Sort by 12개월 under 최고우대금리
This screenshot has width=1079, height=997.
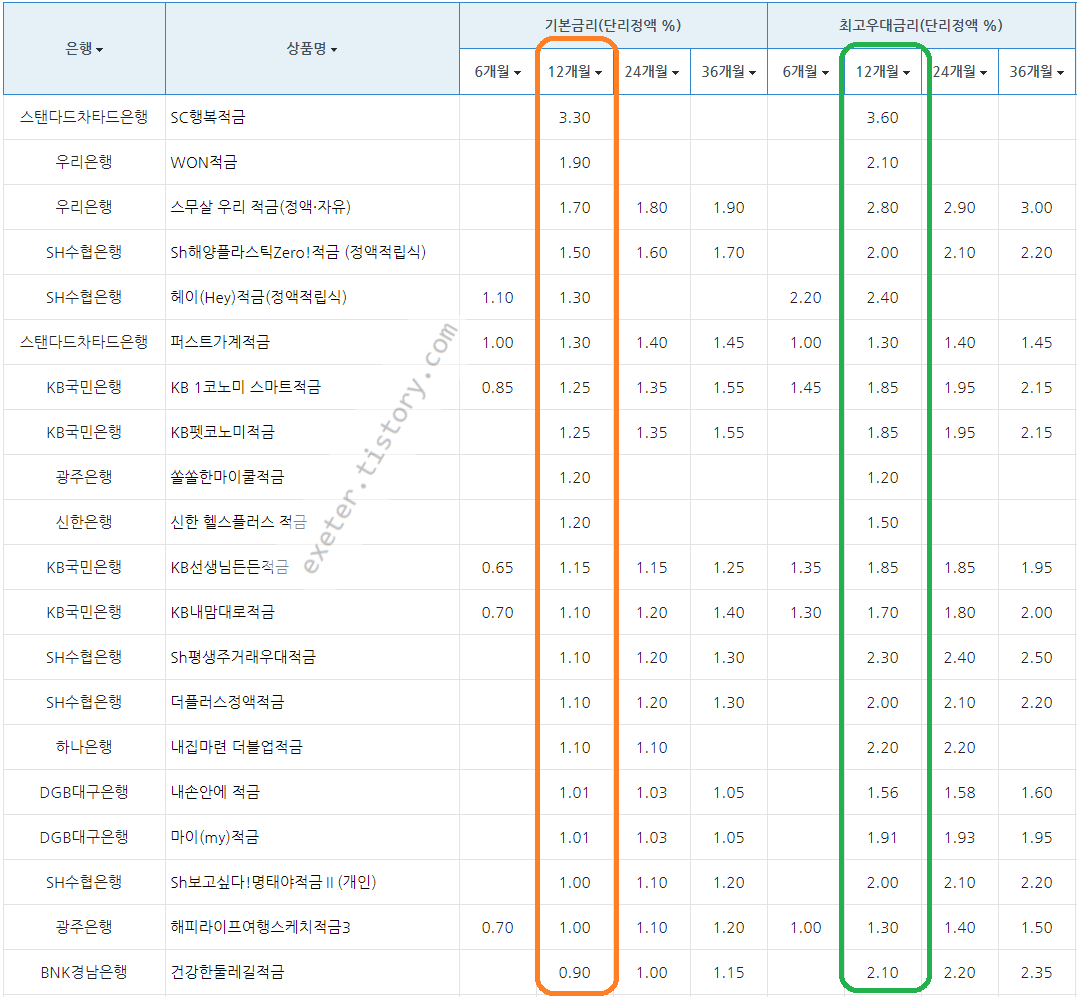point(883,72)
